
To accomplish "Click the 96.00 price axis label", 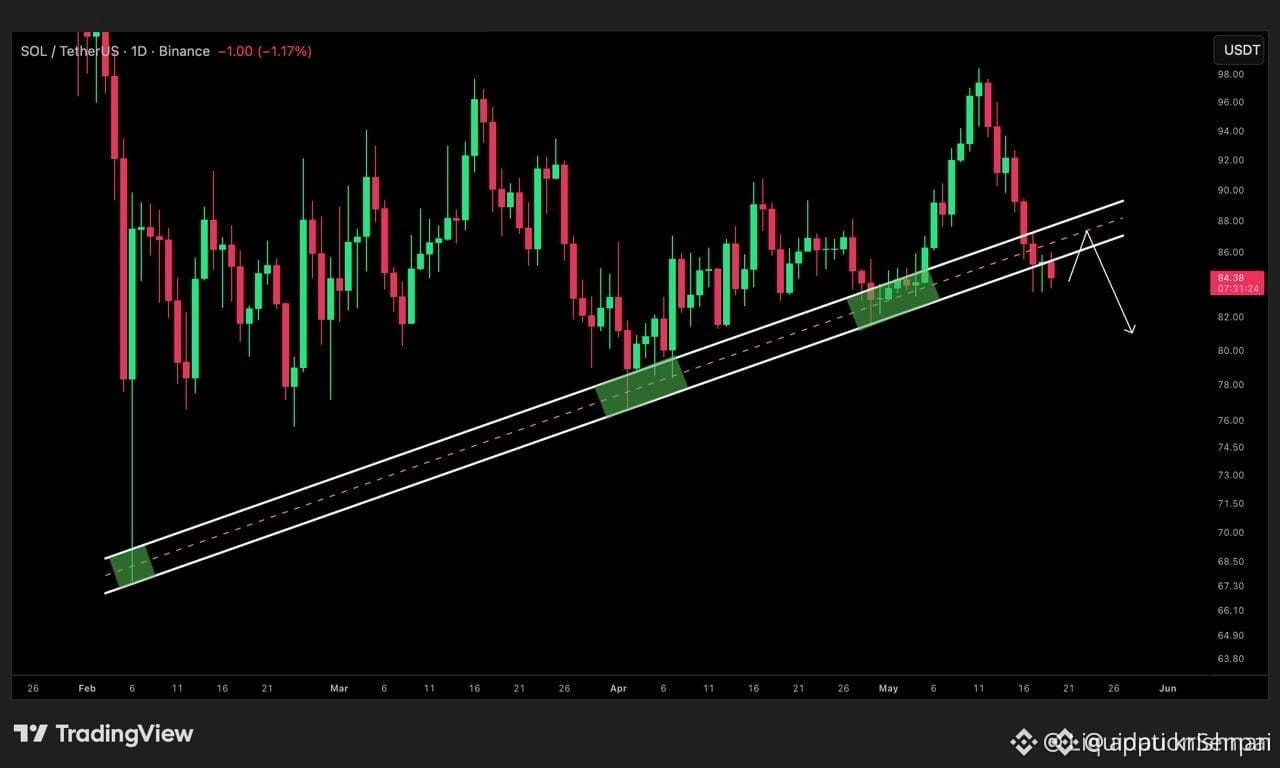I will [x=1230, y=102].
